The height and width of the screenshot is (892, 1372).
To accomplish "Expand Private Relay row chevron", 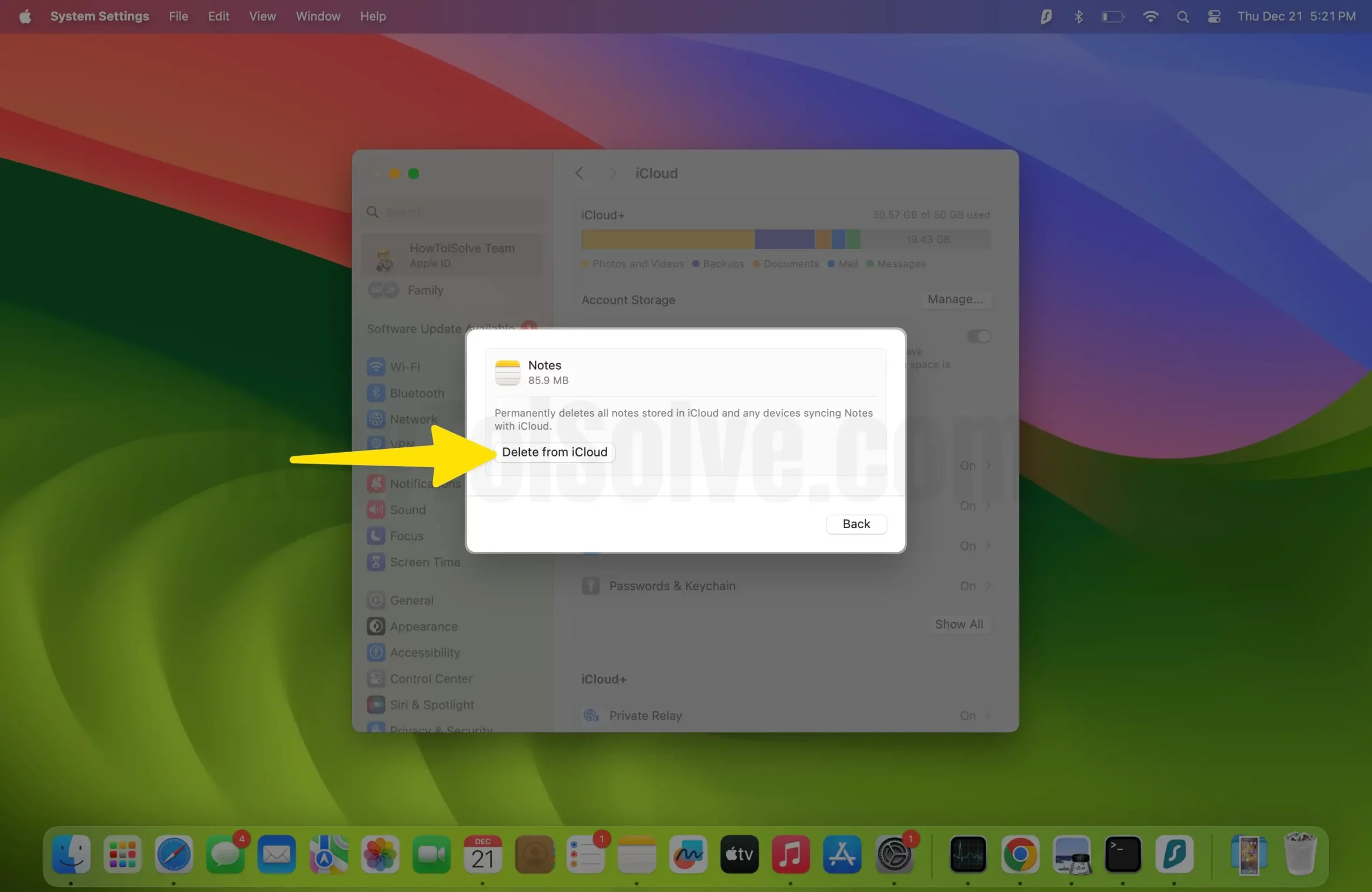I will click(x=988, y=715).
